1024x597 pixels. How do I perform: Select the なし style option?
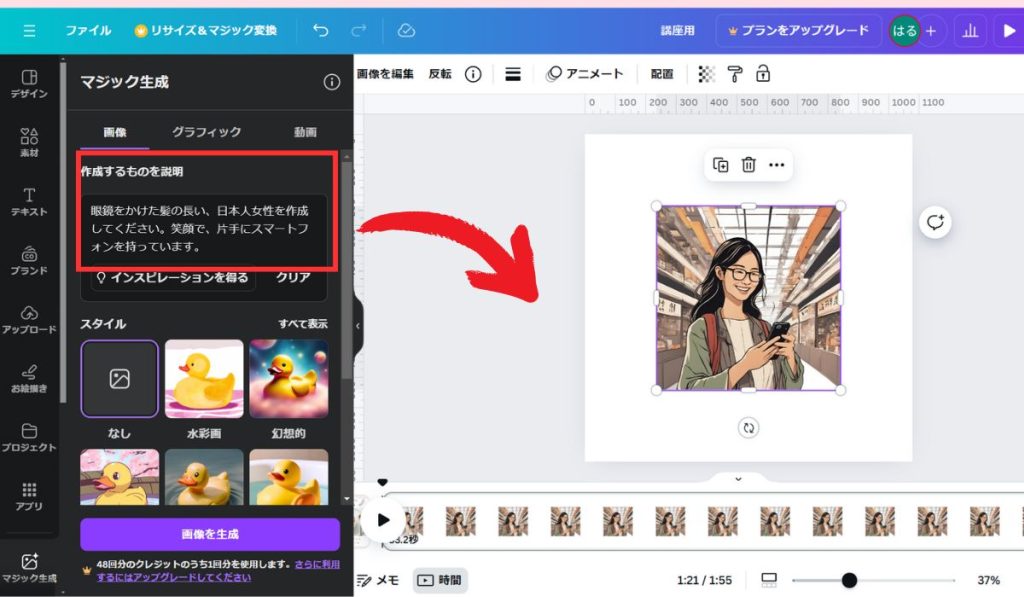pyautogui.click(x=119, y=379)
